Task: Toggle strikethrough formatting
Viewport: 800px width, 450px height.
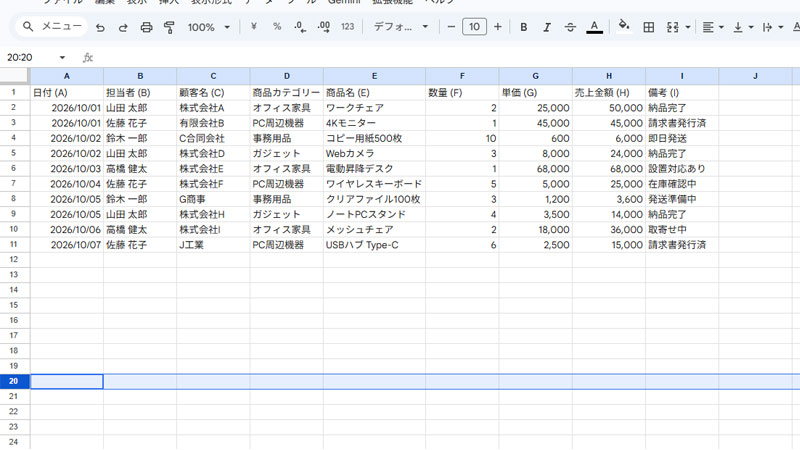Action: tap(570, 27)
